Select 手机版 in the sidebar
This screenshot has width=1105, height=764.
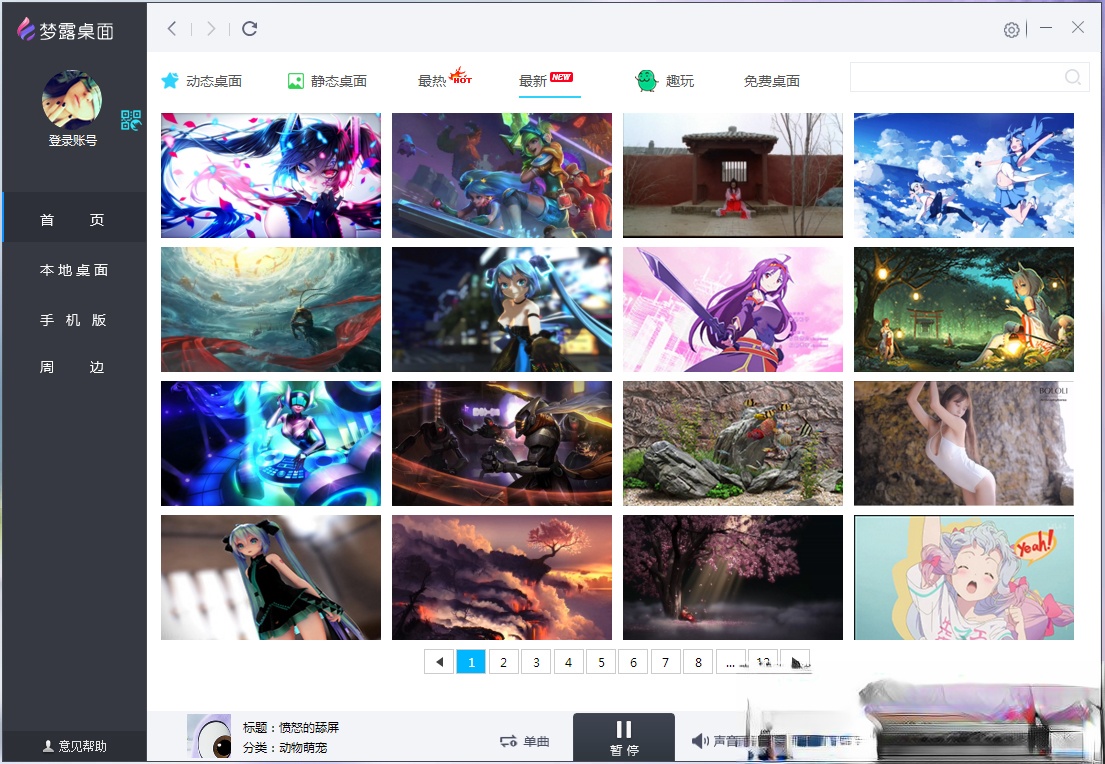tap(74, 320)
